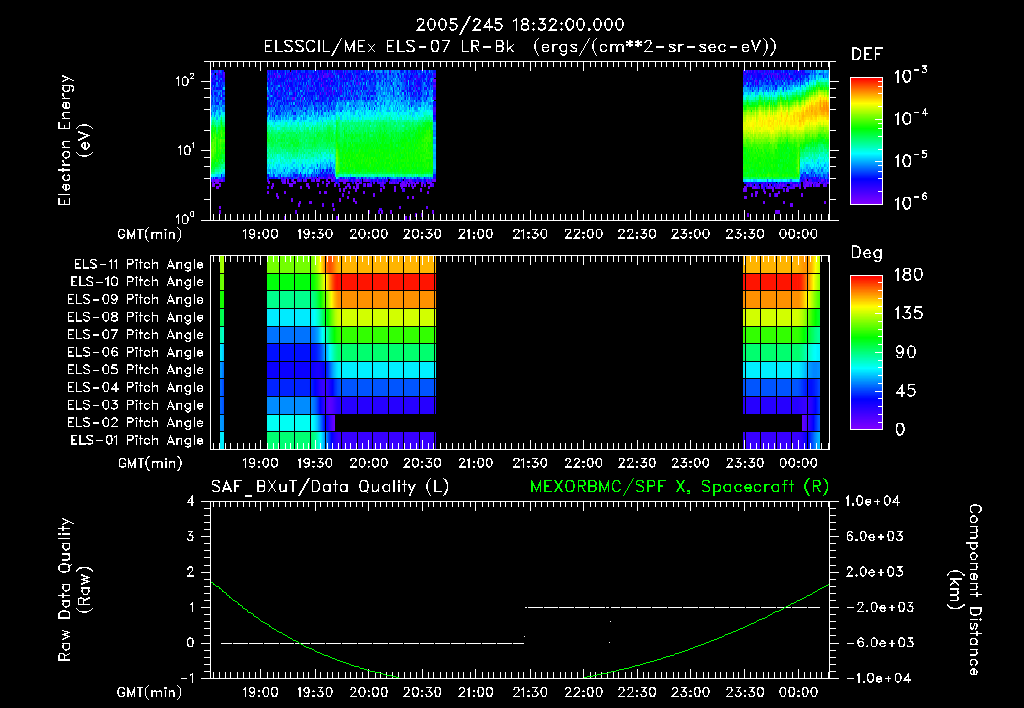Click the ELS-09 Pitch Angle row label
1024x708 pixels.
[136, 300]
